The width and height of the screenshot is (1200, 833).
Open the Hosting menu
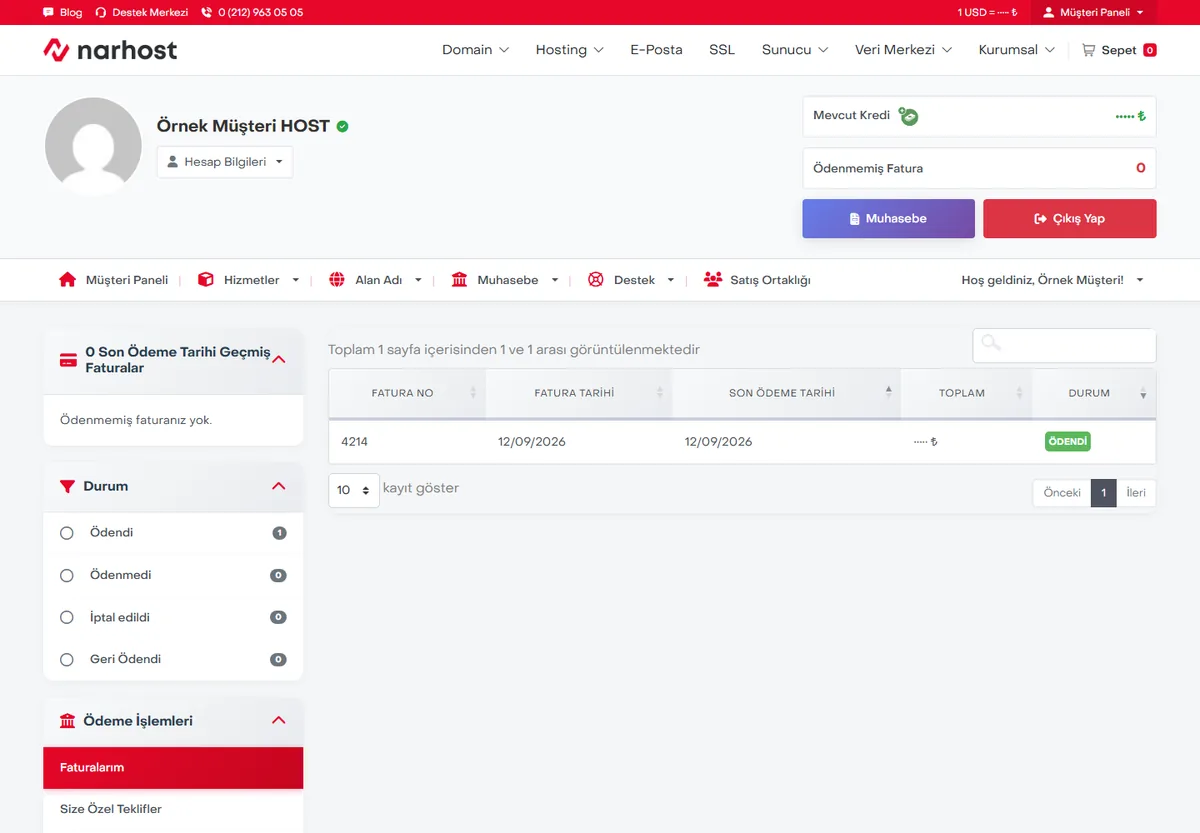pos(570,50)
